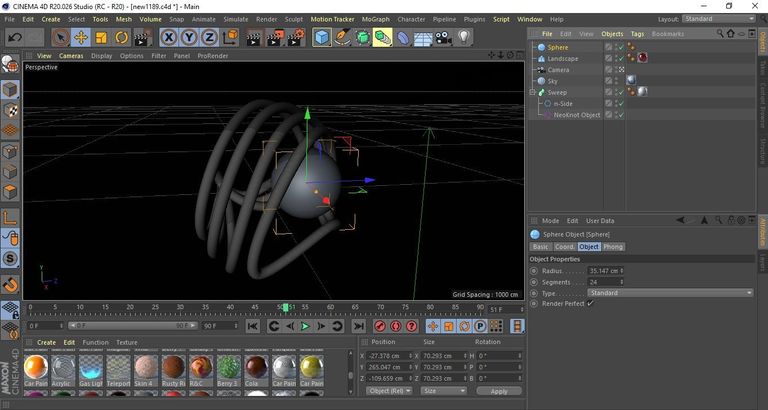Select the Rotate tool in the toolbar
Viewport: 768px width, 410px height.
point(121,38)
